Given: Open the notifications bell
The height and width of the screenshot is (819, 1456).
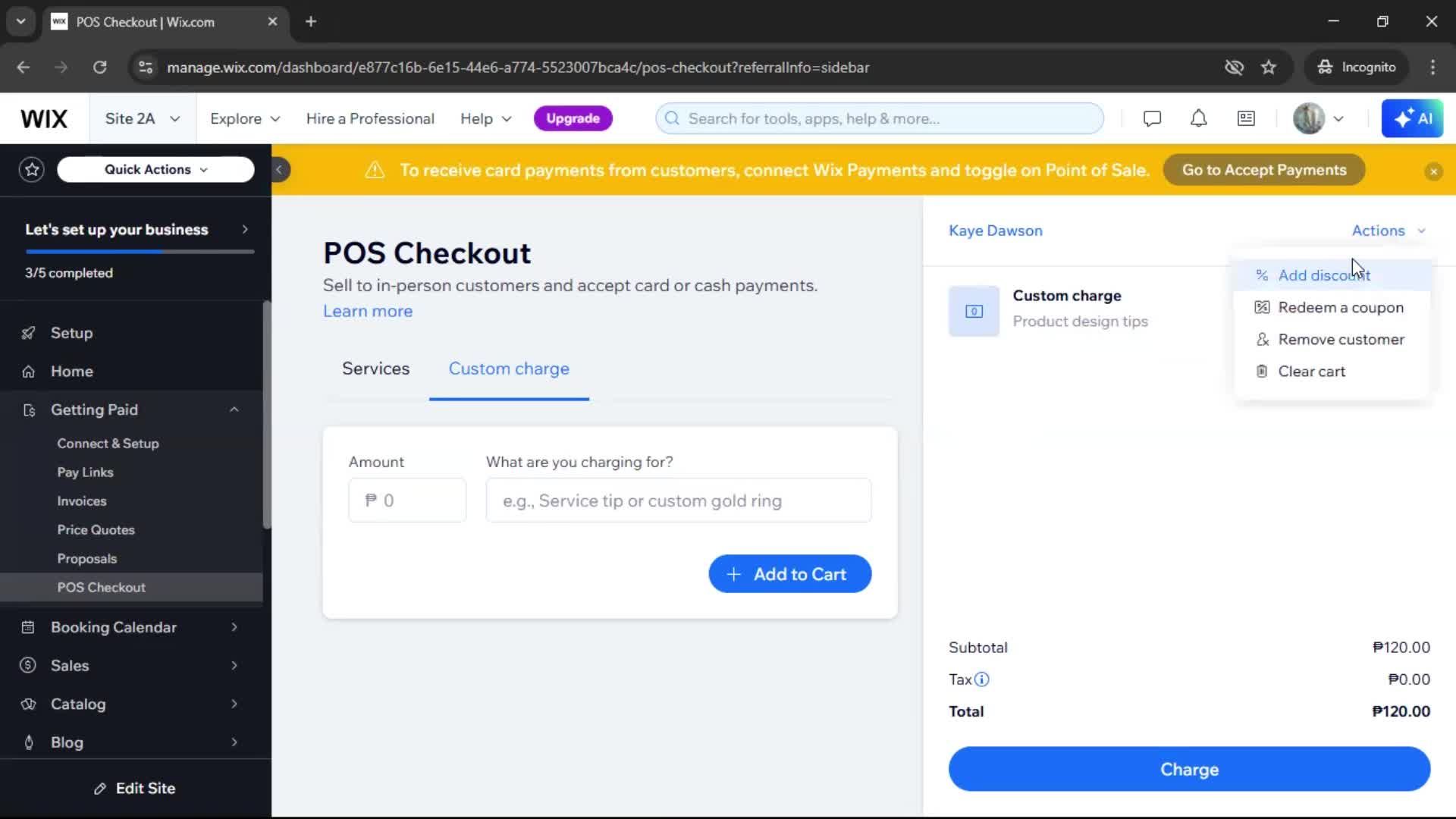Looking at the screenshot, I should point(1198,119).
